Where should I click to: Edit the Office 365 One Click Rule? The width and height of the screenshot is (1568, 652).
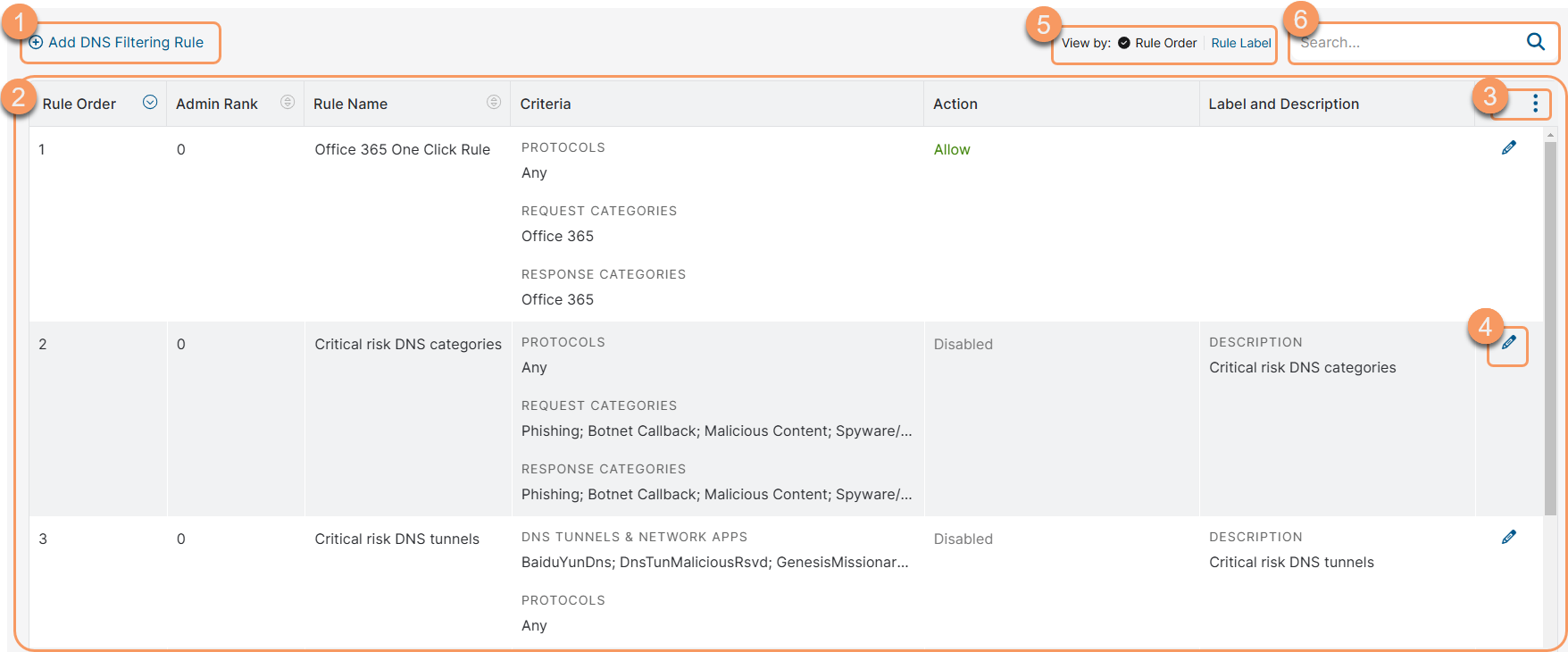click(1508, 148)
